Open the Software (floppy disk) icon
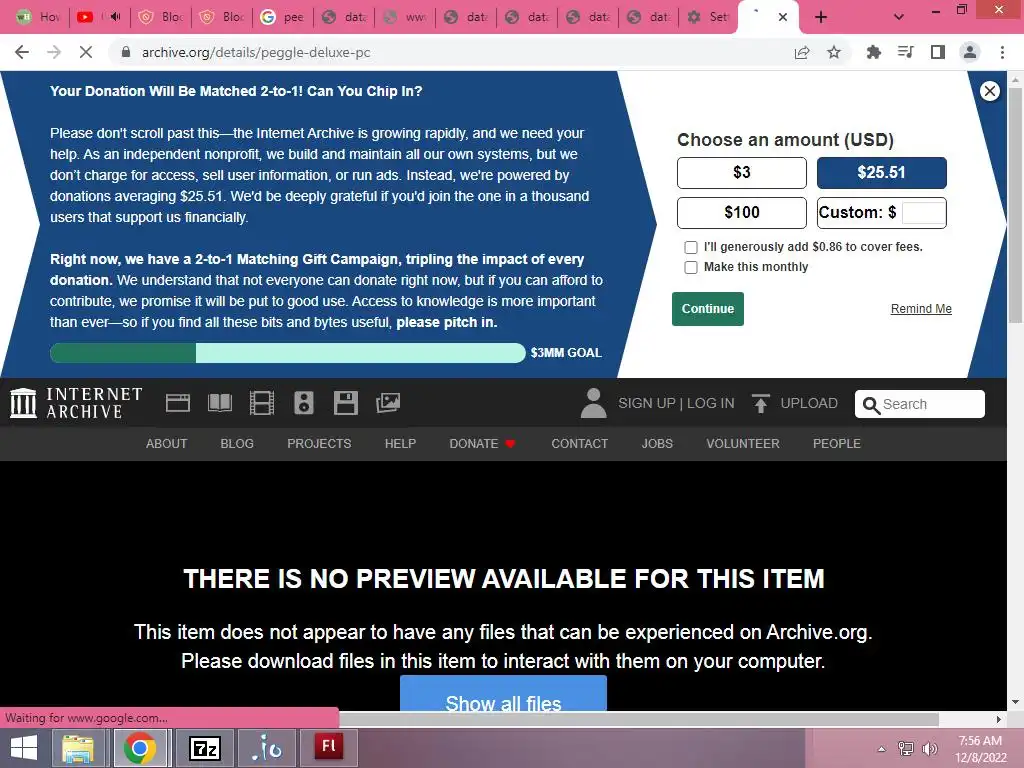The width and height of the screenshot is (1024, 768). click(345, 403)
